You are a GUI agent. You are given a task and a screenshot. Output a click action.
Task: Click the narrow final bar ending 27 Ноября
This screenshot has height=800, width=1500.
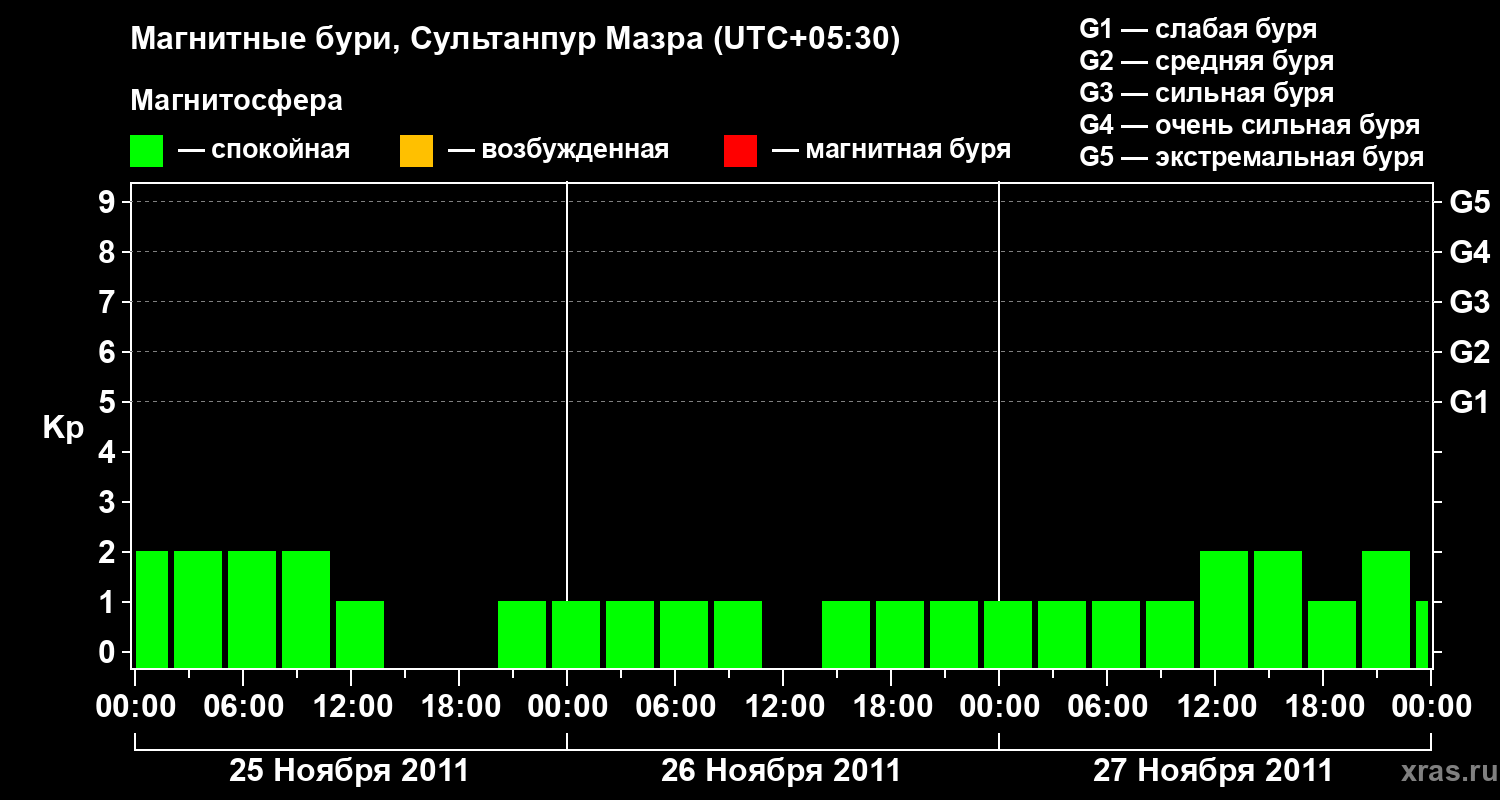(x=1422, y=634)
